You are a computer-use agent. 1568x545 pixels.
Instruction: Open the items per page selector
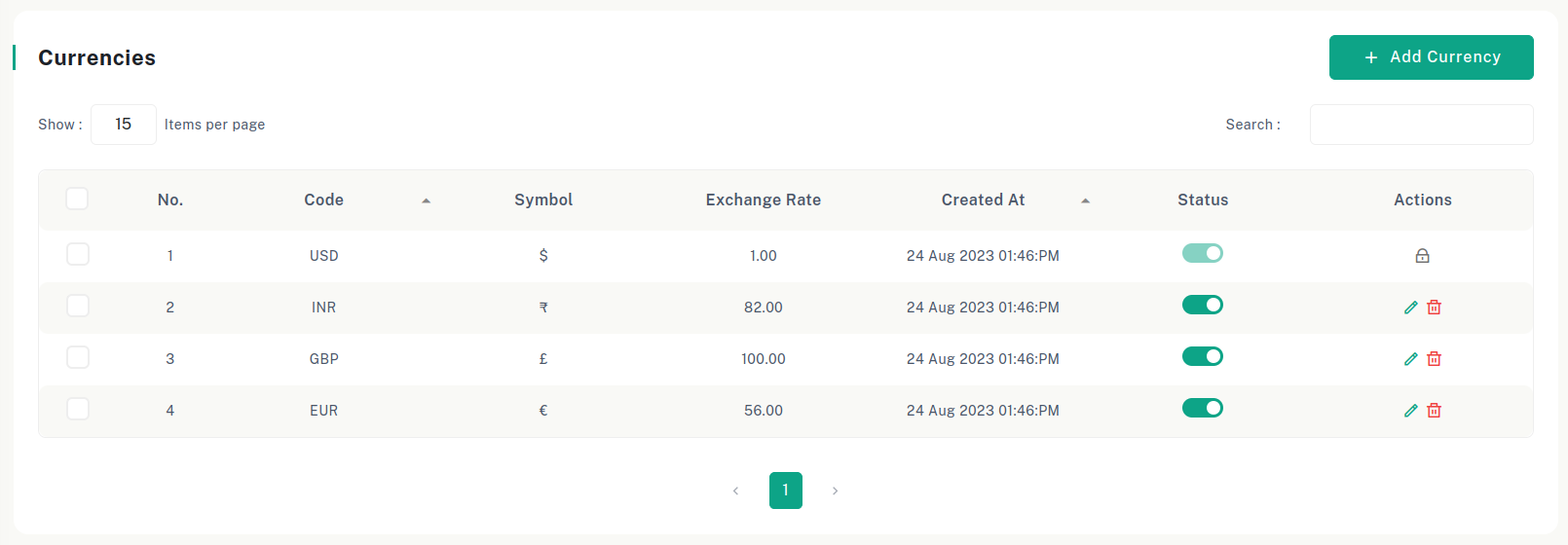pyautogui.click(x=123, y=125)
